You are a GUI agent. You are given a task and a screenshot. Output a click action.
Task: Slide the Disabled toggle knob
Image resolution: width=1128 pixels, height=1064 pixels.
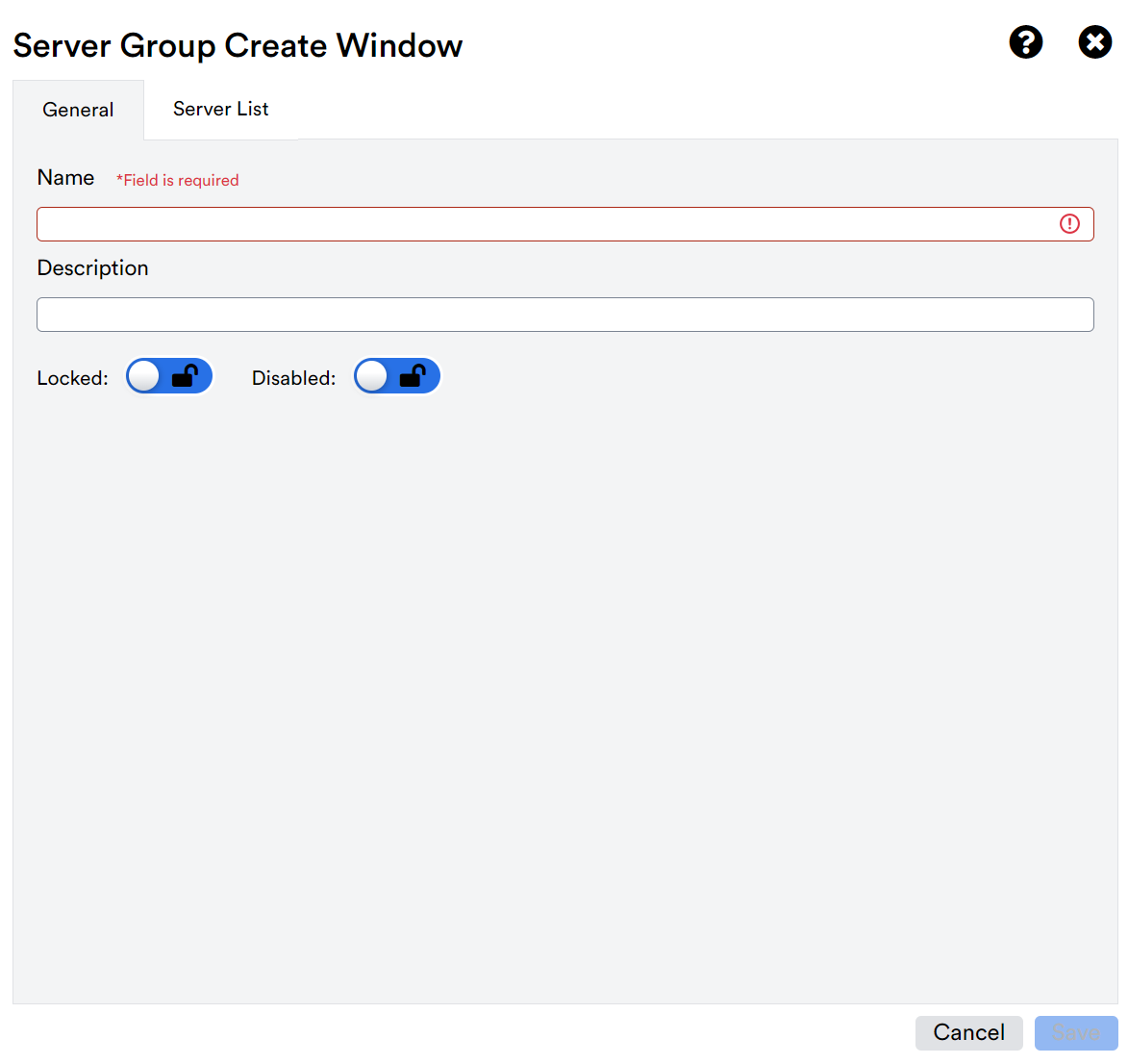[x=371, y=375]
